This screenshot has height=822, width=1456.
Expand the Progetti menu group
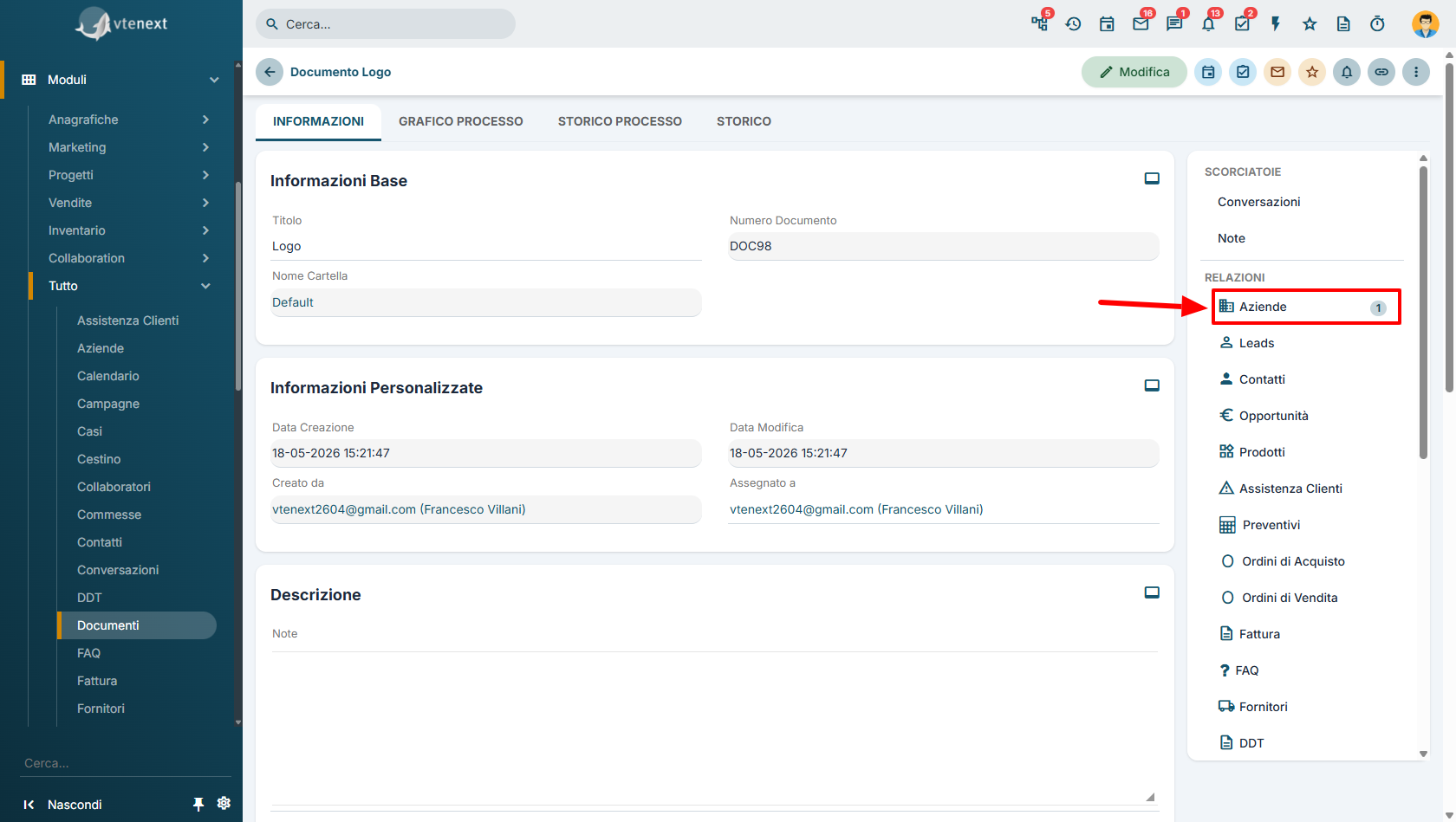129,175
